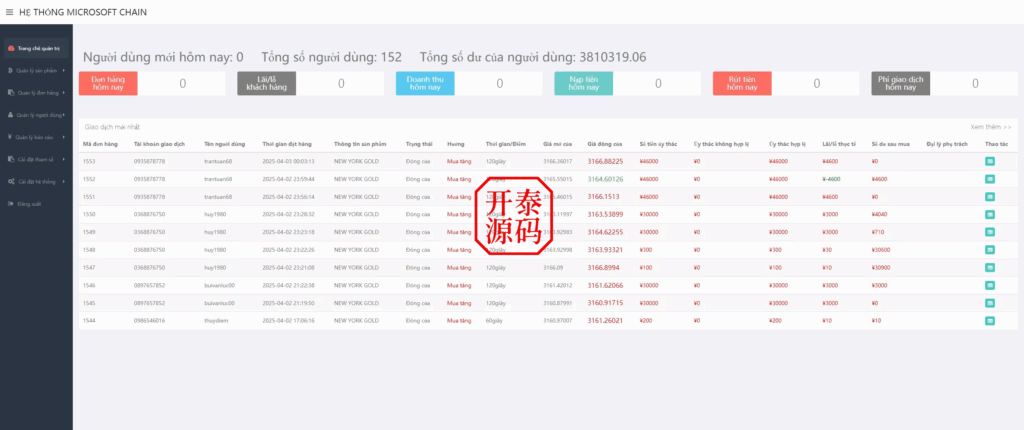Click the Mã đơn hàng column header
The image size is (1024, 430).
(x=100, y=144)
